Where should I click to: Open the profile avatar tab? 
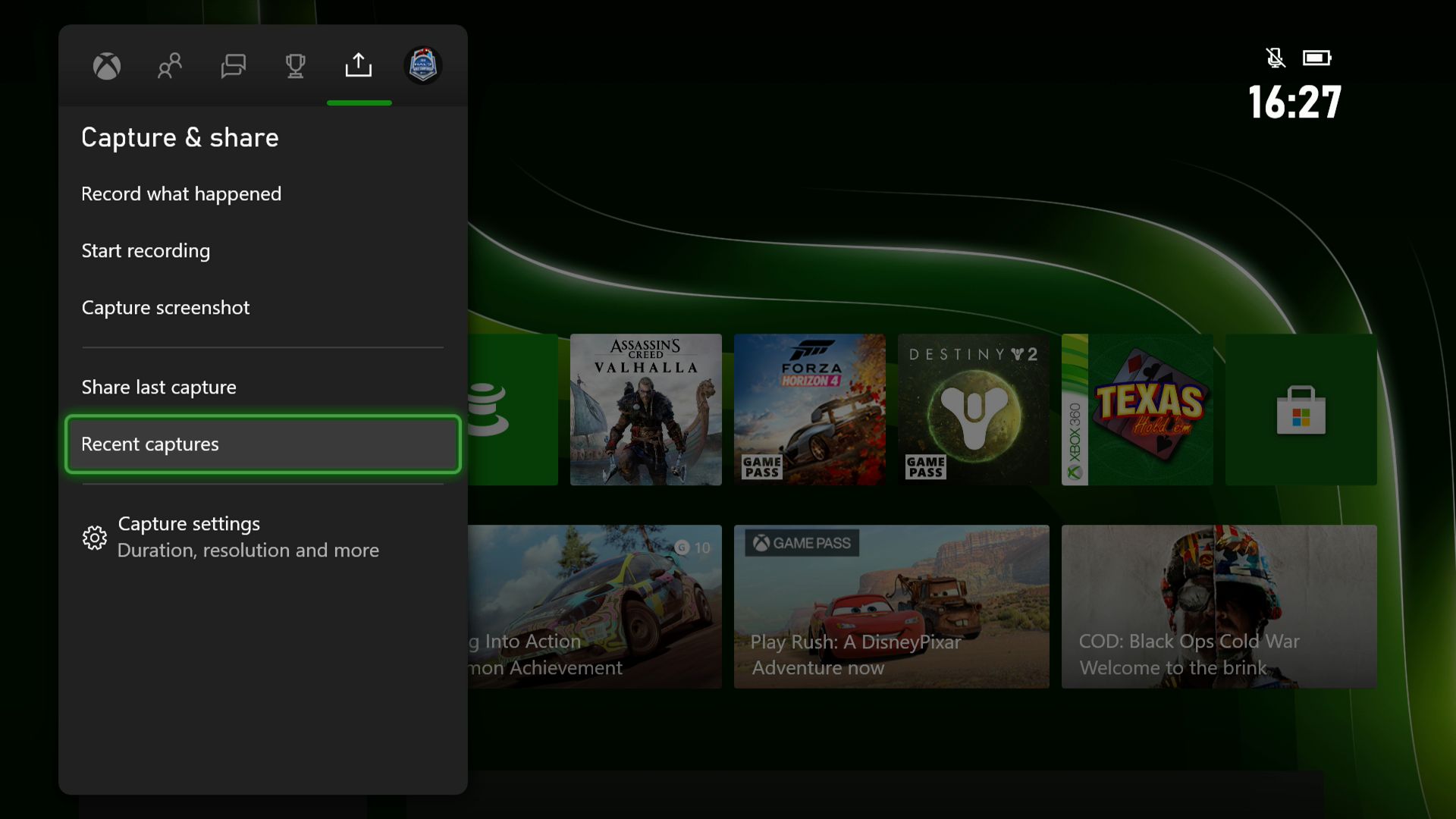(x=422, y=66)
